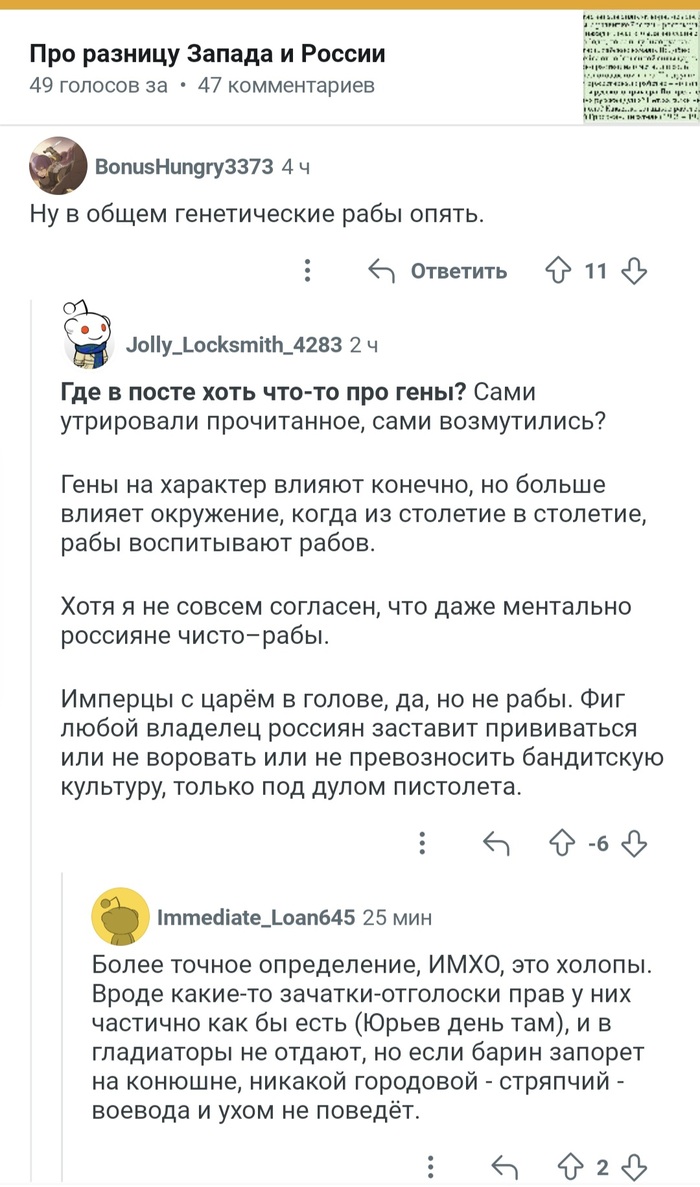Downvote BonusHungry3373's comment

[x=635, y=271]
